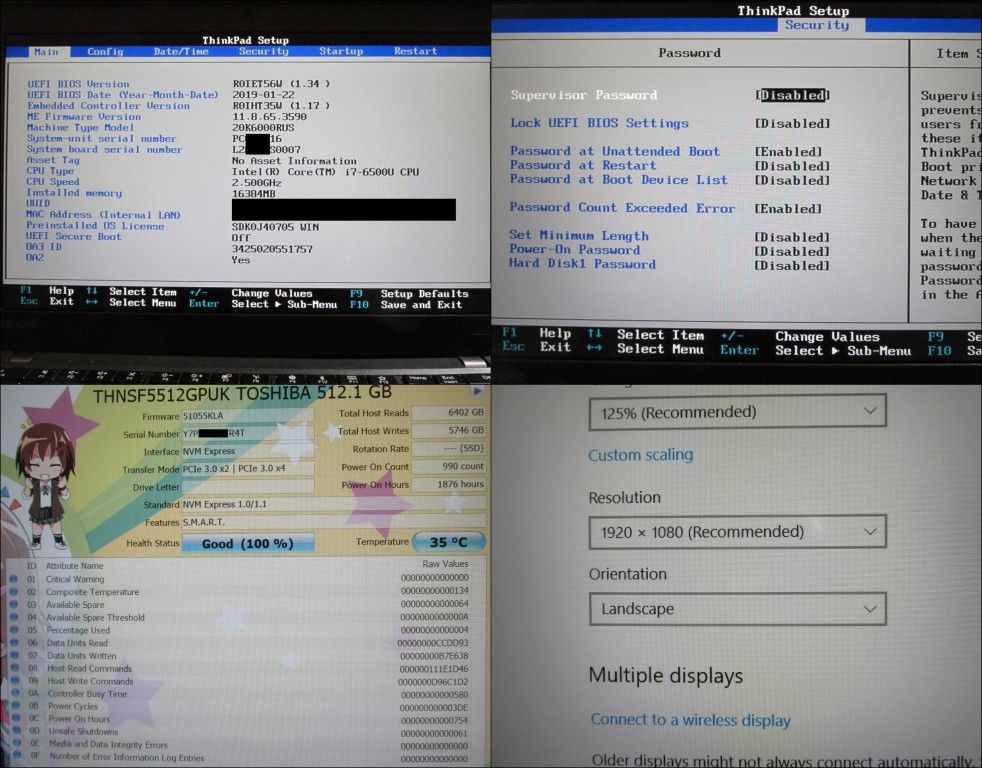Toggle Password at Restart value
982x768 pixels.
pos(792,166)
